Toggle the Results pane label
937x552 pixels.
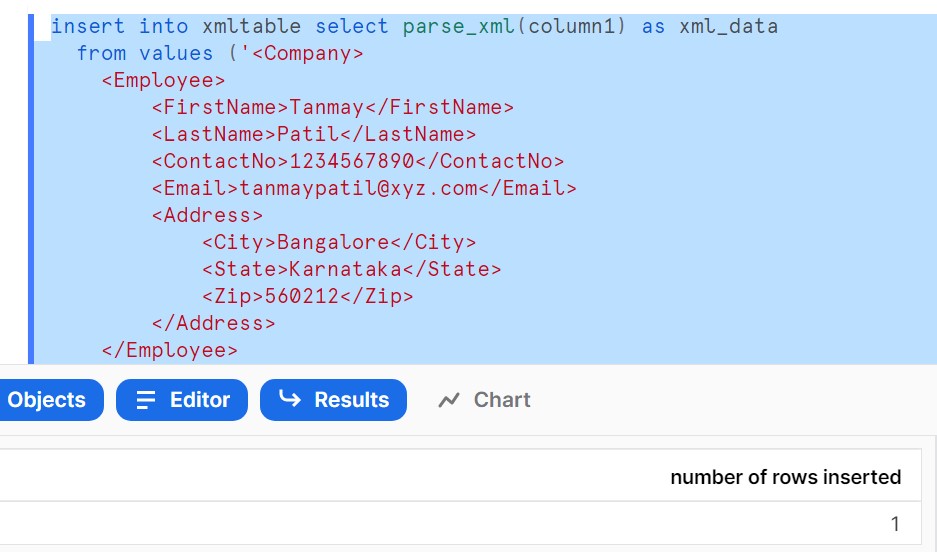click(351, 400)
